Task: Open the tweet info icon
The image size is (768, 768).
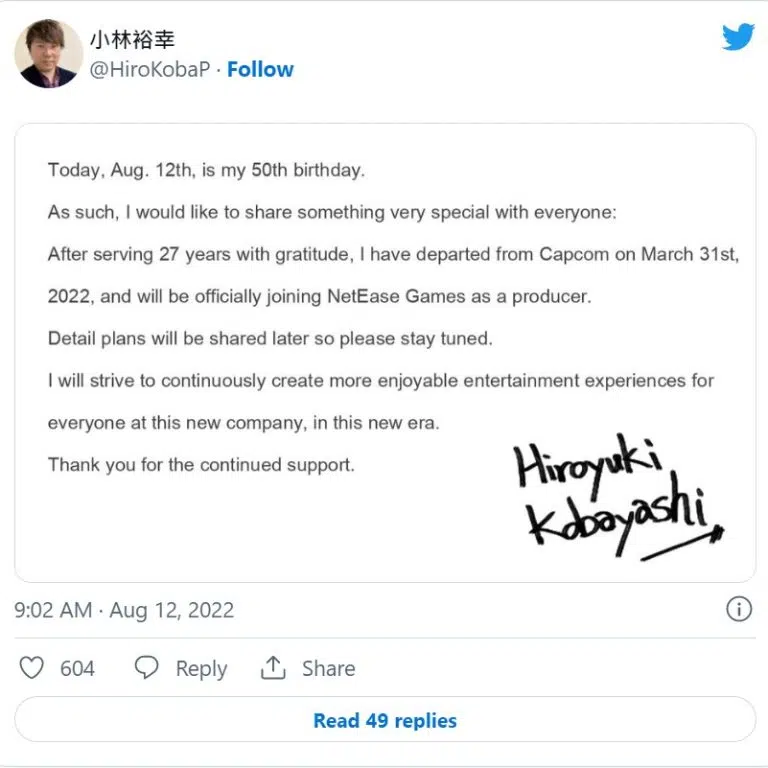Action: click(738, 609)
